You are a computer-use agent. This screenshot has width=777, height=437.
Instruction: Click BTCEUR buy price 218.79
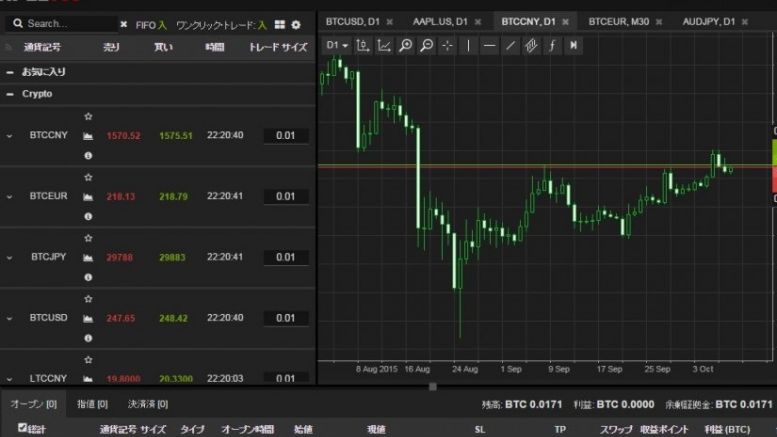click(173, 197)
